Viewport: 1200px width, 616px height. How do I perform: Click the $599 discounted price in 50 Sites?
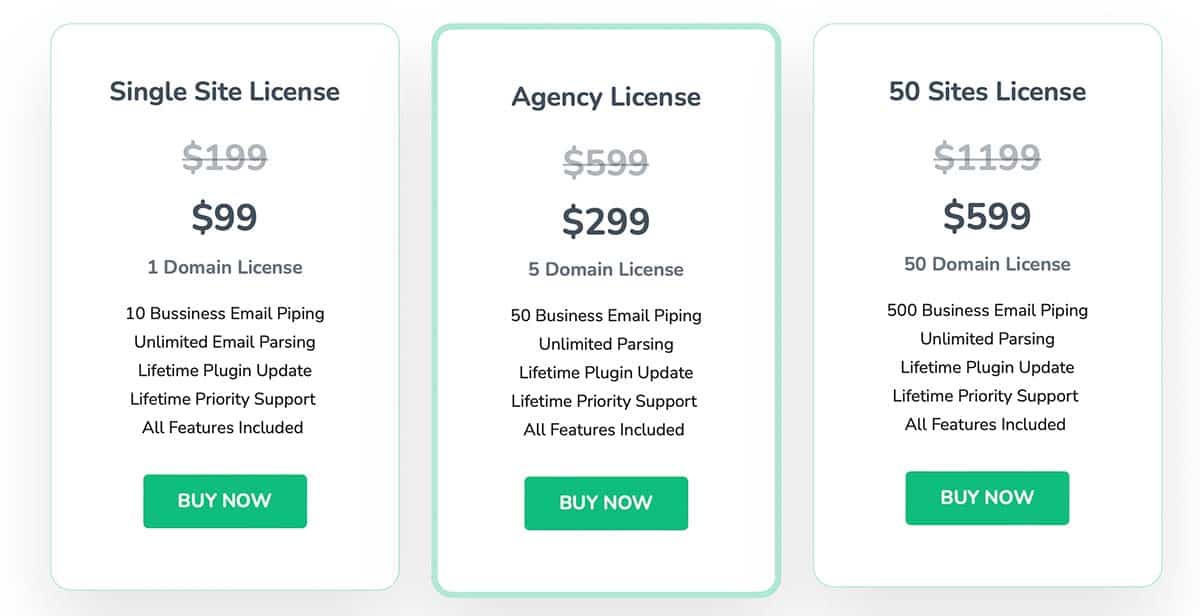pyautogui.click(x=987, y=215)
